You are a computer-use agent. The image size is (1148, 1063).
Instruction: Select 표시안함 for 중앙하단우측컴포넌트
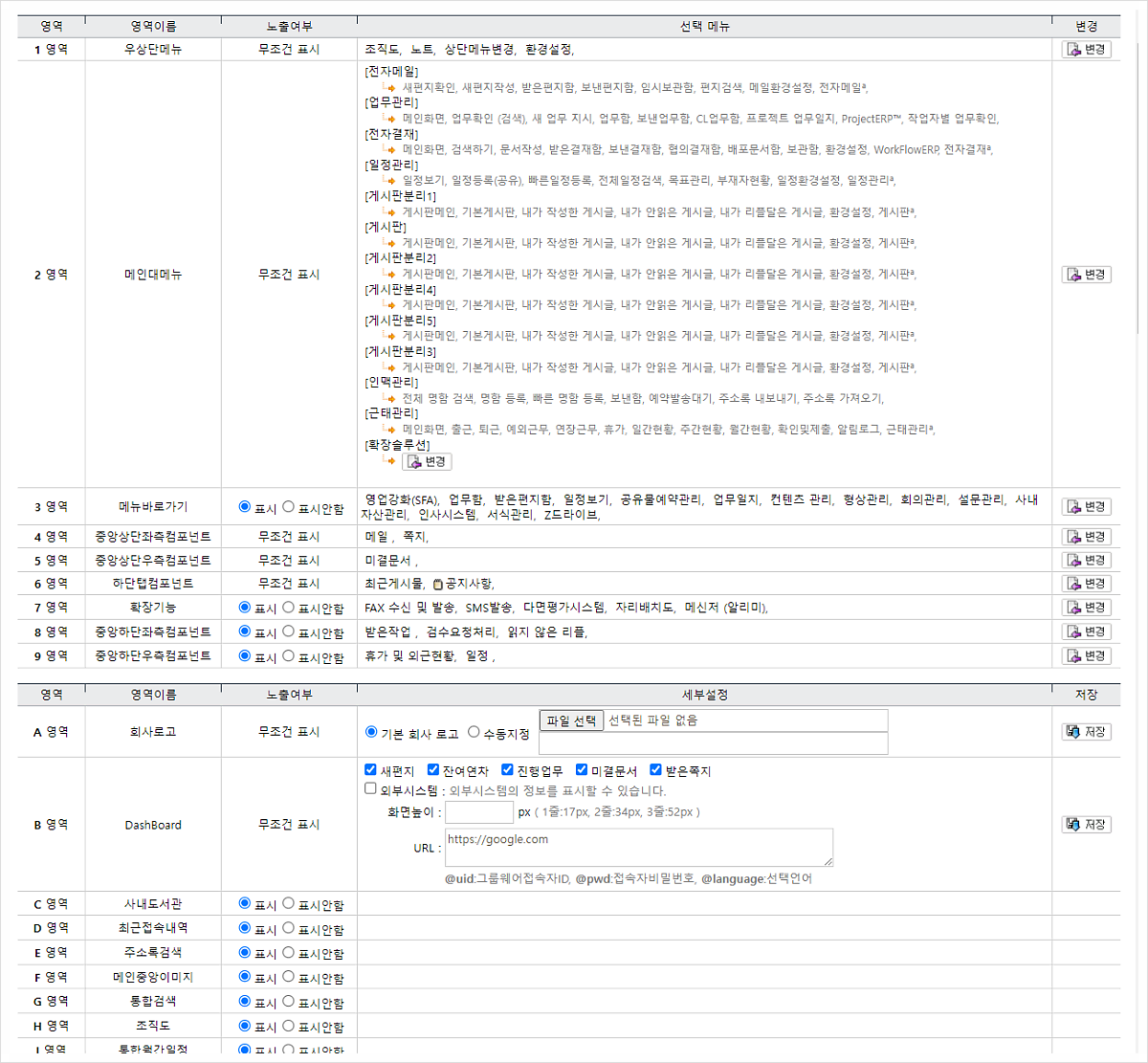tap(289, 655)
